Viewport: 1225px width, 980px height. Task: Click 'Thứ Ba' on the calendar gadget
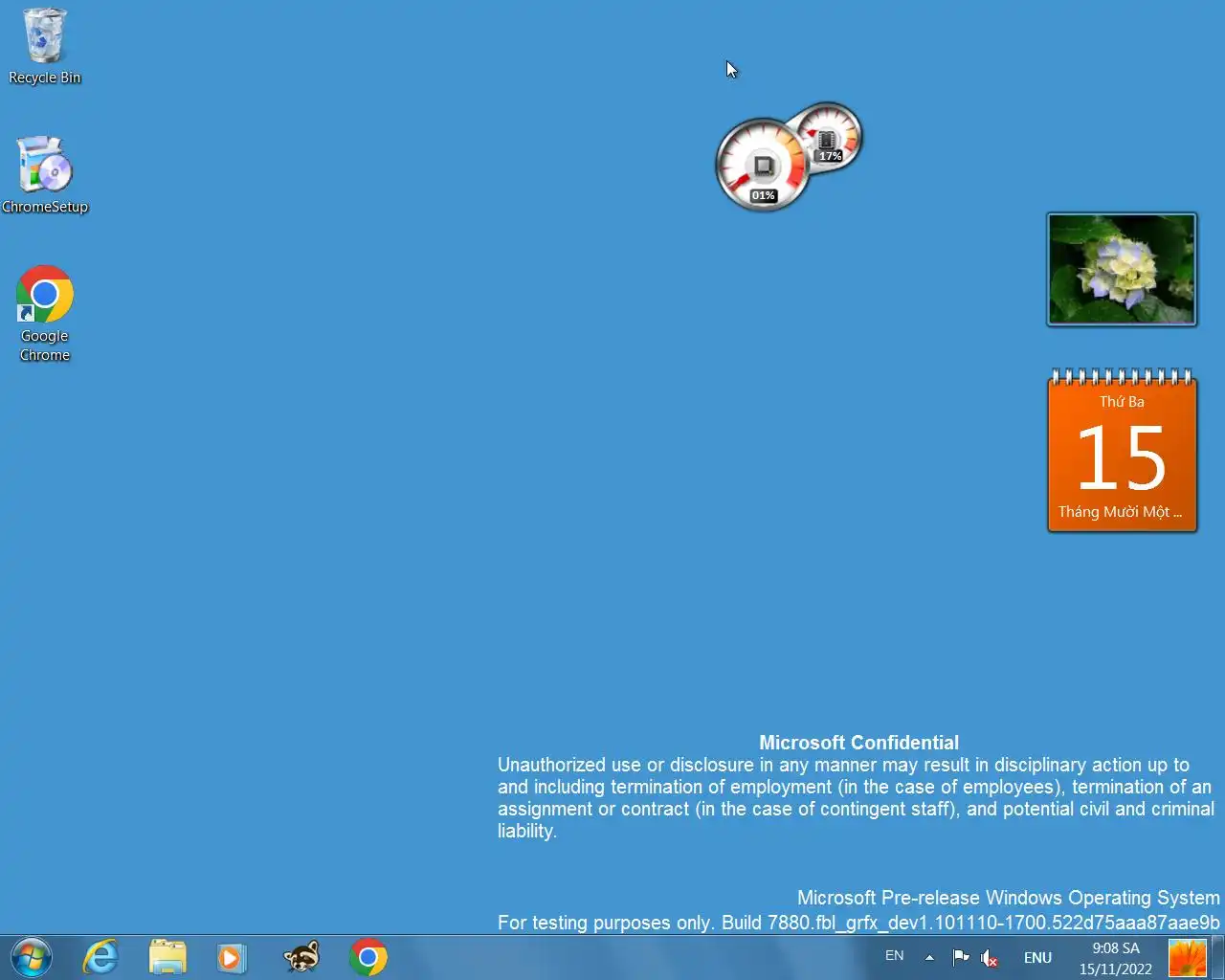[x=1122, y=401]
